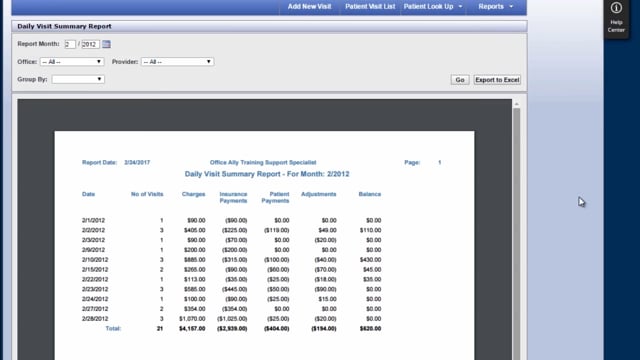Screen dimensions: 640x360
Task: Open the Patient Visit List page
Action: [x=370, y=7]
